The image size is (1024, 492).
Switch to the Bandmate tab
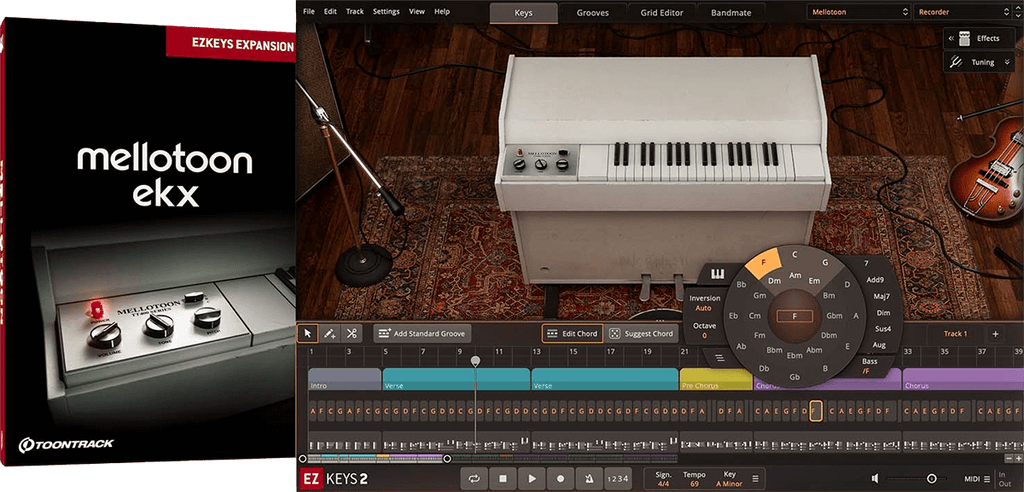tap(731, 12)
